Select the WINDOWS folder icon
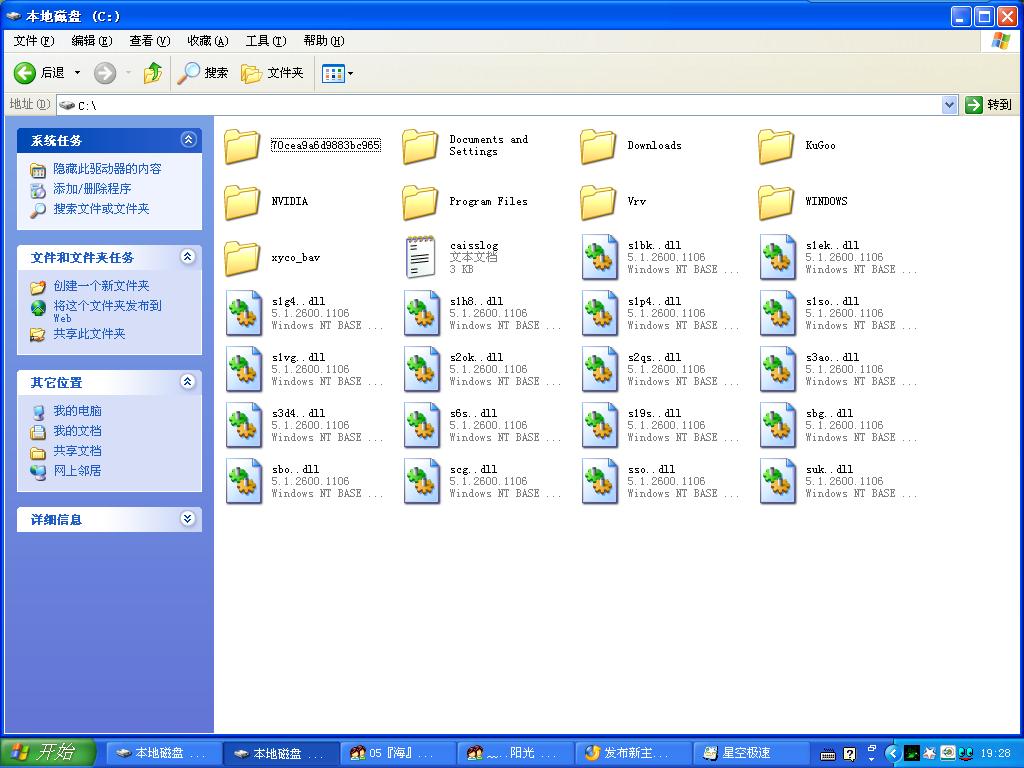The height and width of the screenshot is (768, 1024). click(x=776, y=202)
